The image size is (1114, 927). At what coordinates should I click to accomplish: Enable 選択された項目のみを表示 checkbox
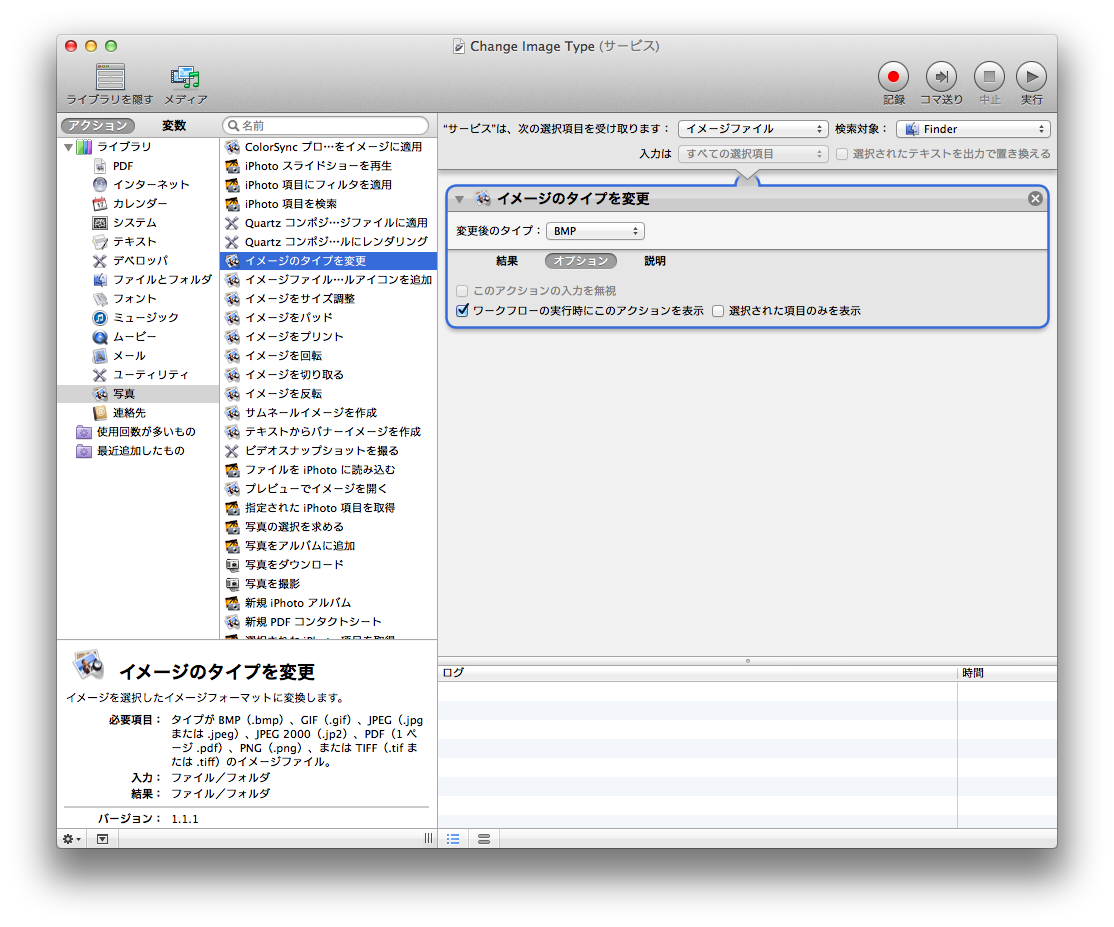point(718,311)
